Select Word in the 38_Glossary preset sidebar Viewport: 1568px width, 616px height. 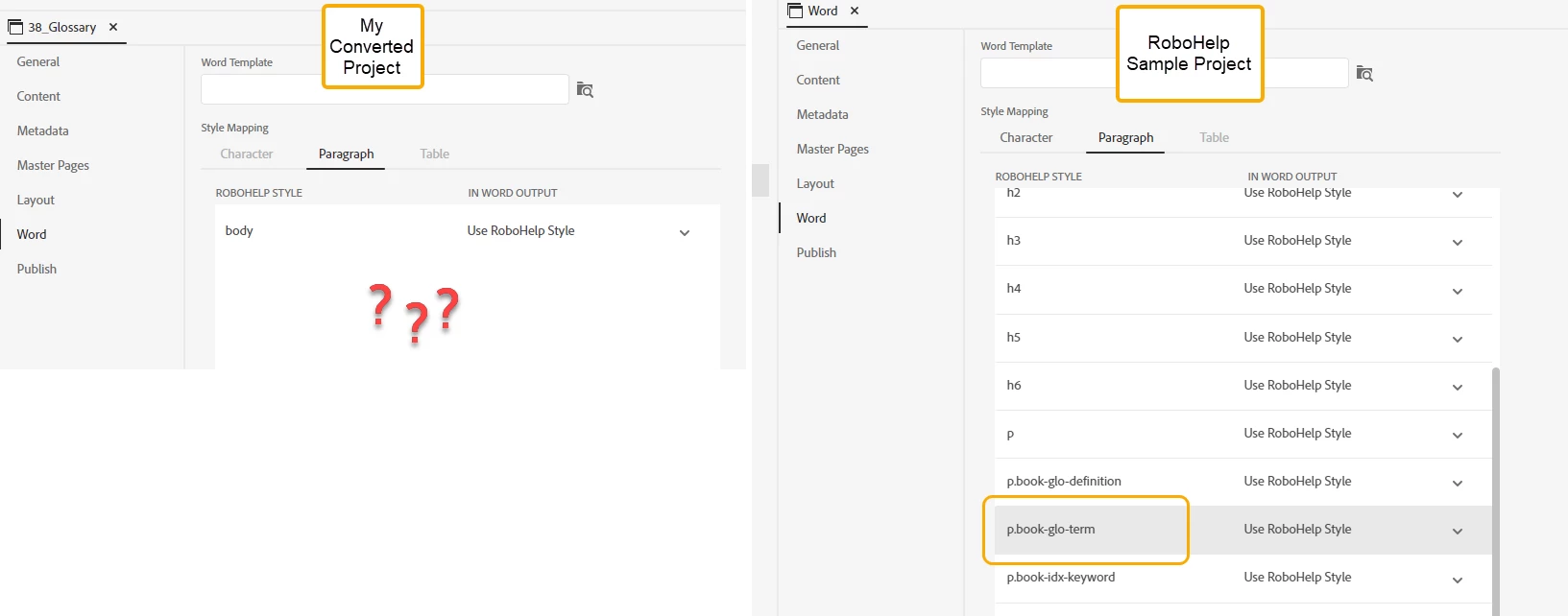[32, 234]
